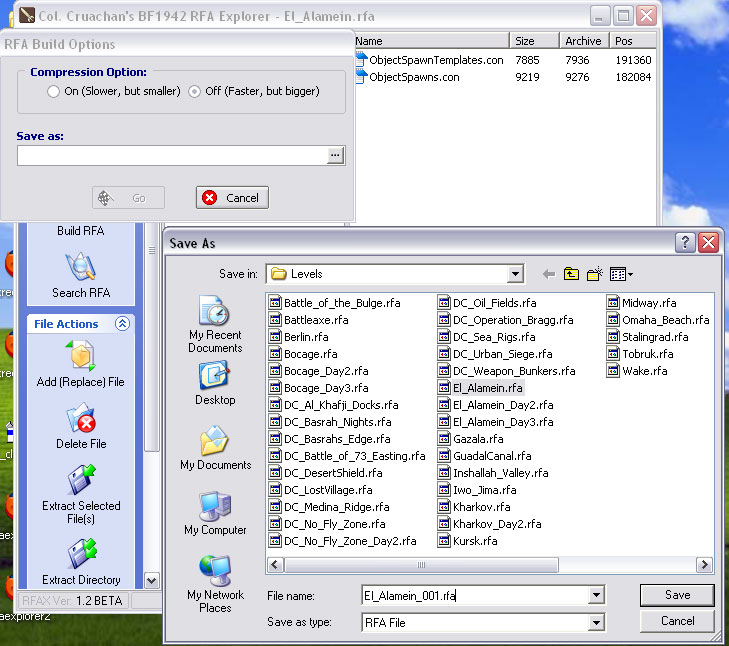Select DC_Sea_Rigs.rfa file
Viewport: 729px width, 646px height.
click(487, 337)
